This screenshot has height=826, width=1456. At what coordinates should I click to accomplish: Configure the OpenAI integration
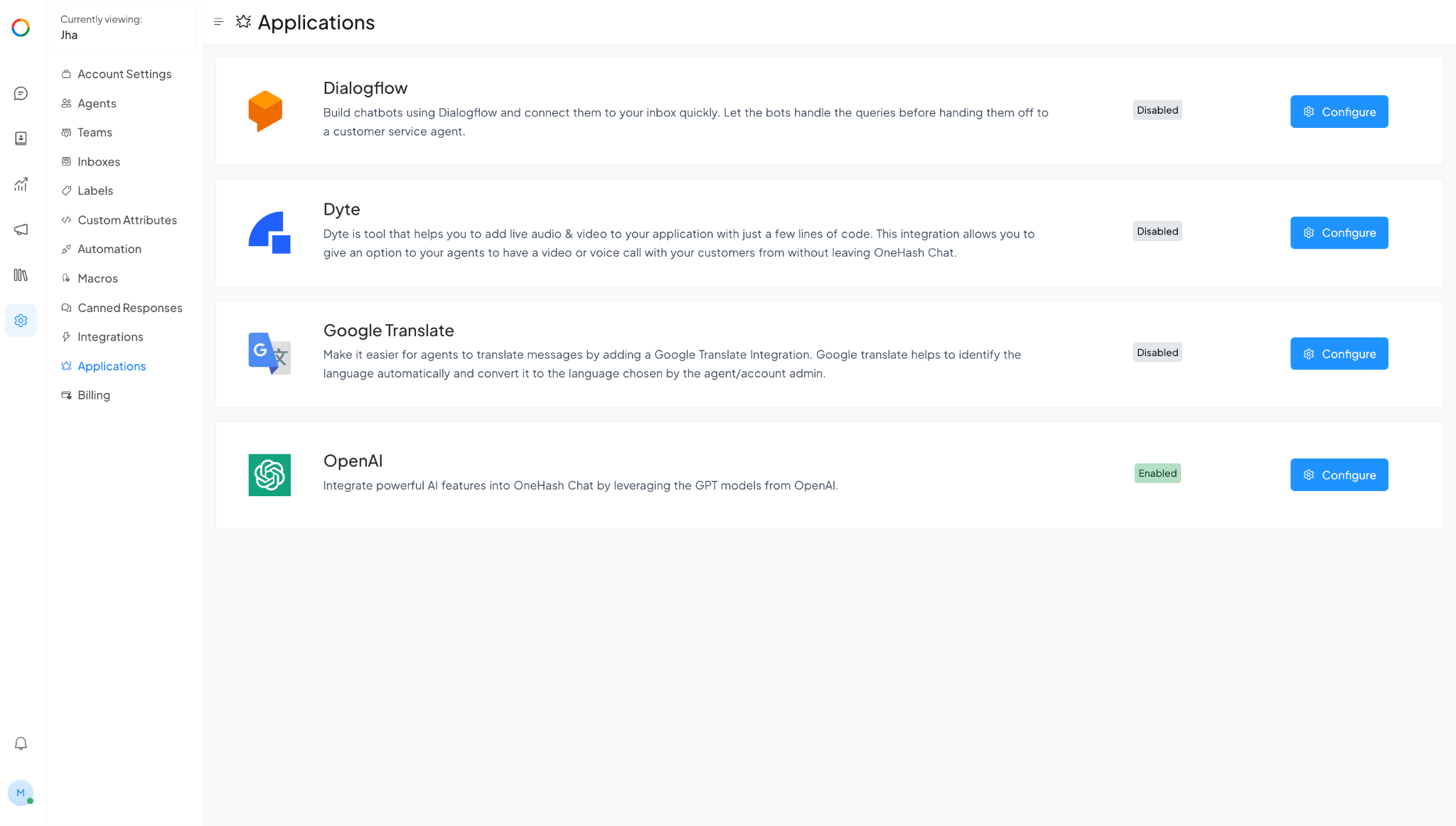(1339, 475)
